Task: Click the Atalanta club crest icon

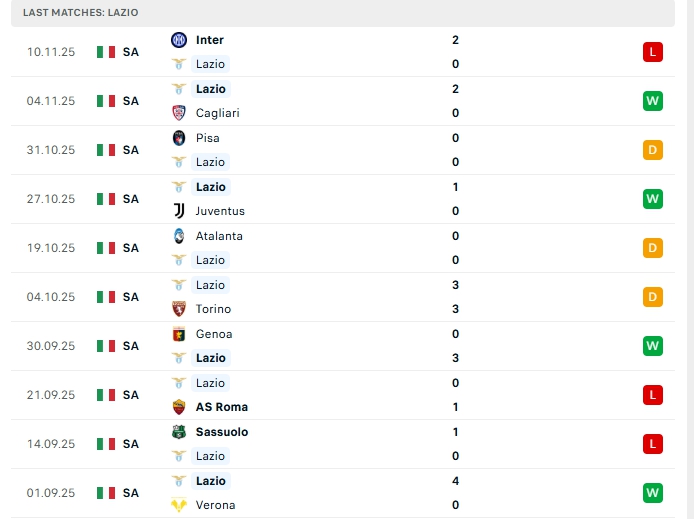Action: (x=179, y=236)
